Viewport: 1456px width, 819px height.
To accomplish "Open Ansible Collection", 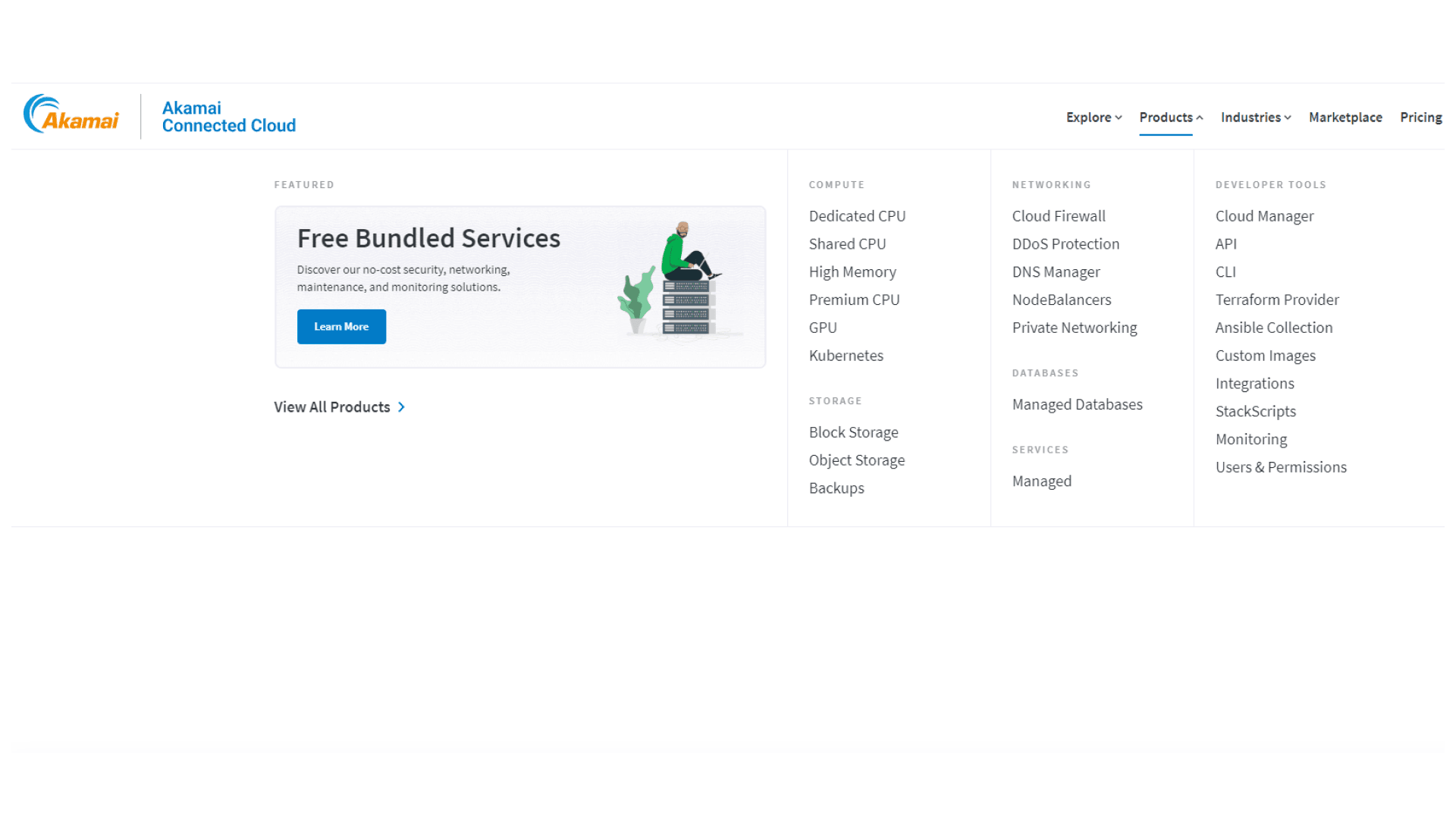I will 1274,328.
